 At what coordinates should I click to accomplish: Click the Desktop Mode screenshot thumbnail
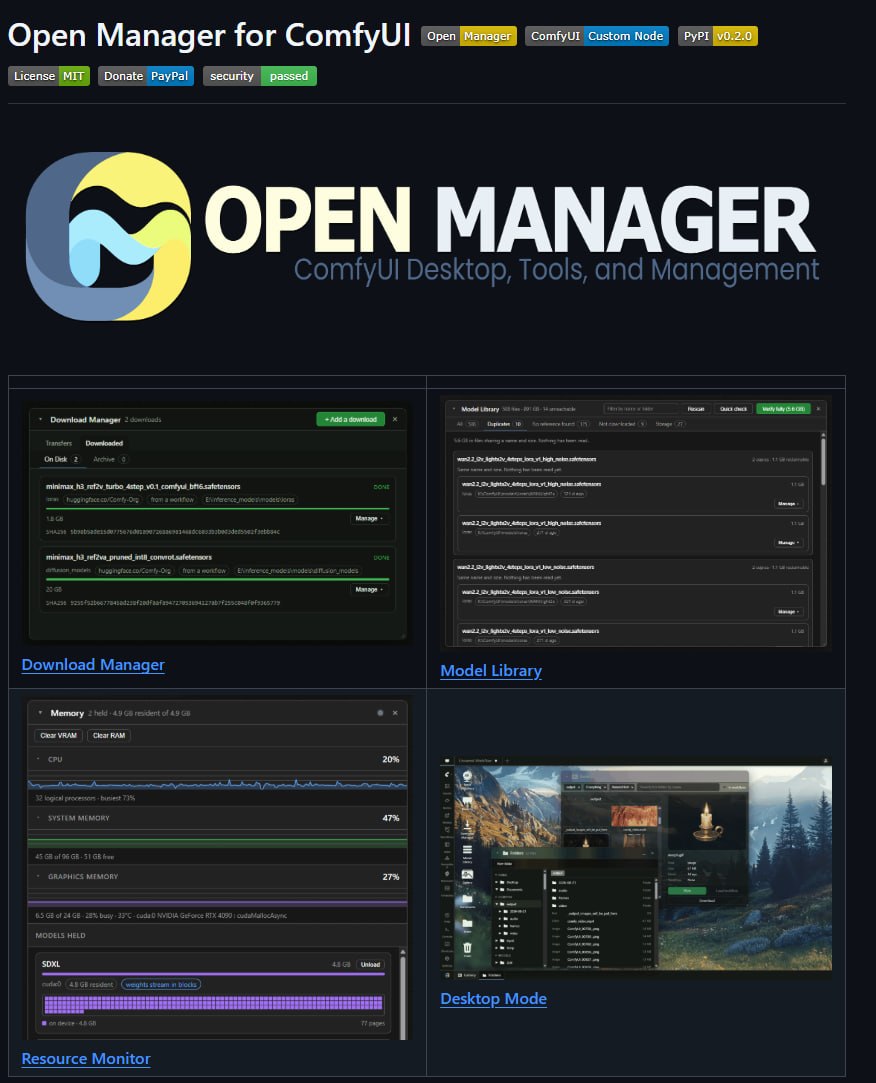click(x=636, y=868)
